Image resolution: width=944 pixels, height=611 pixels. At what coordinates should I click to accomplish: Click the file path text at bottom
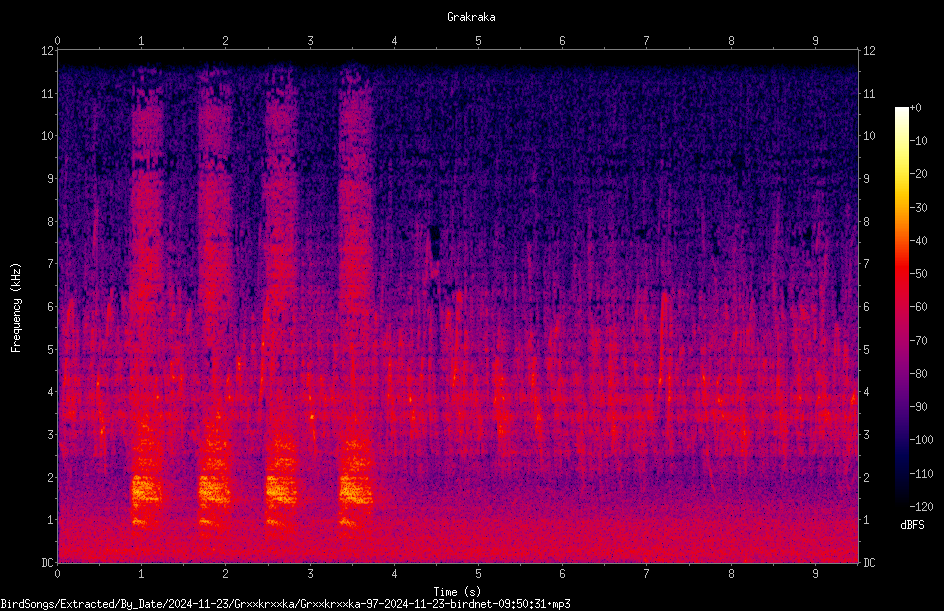coord(285,604)
